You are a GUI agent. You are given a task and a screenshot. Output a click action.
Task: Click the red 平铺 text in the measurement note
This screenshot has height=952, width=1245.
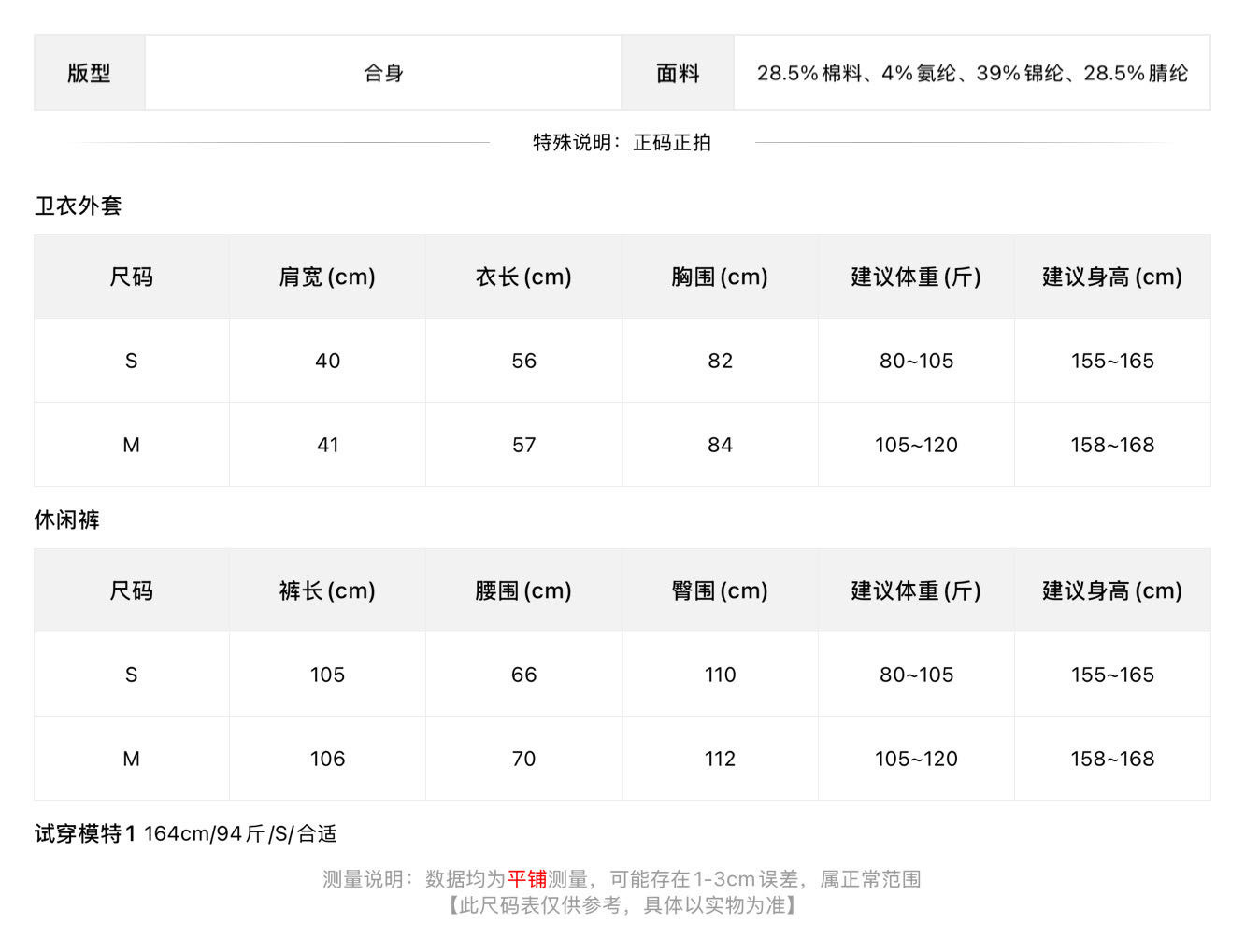(527, 879)
